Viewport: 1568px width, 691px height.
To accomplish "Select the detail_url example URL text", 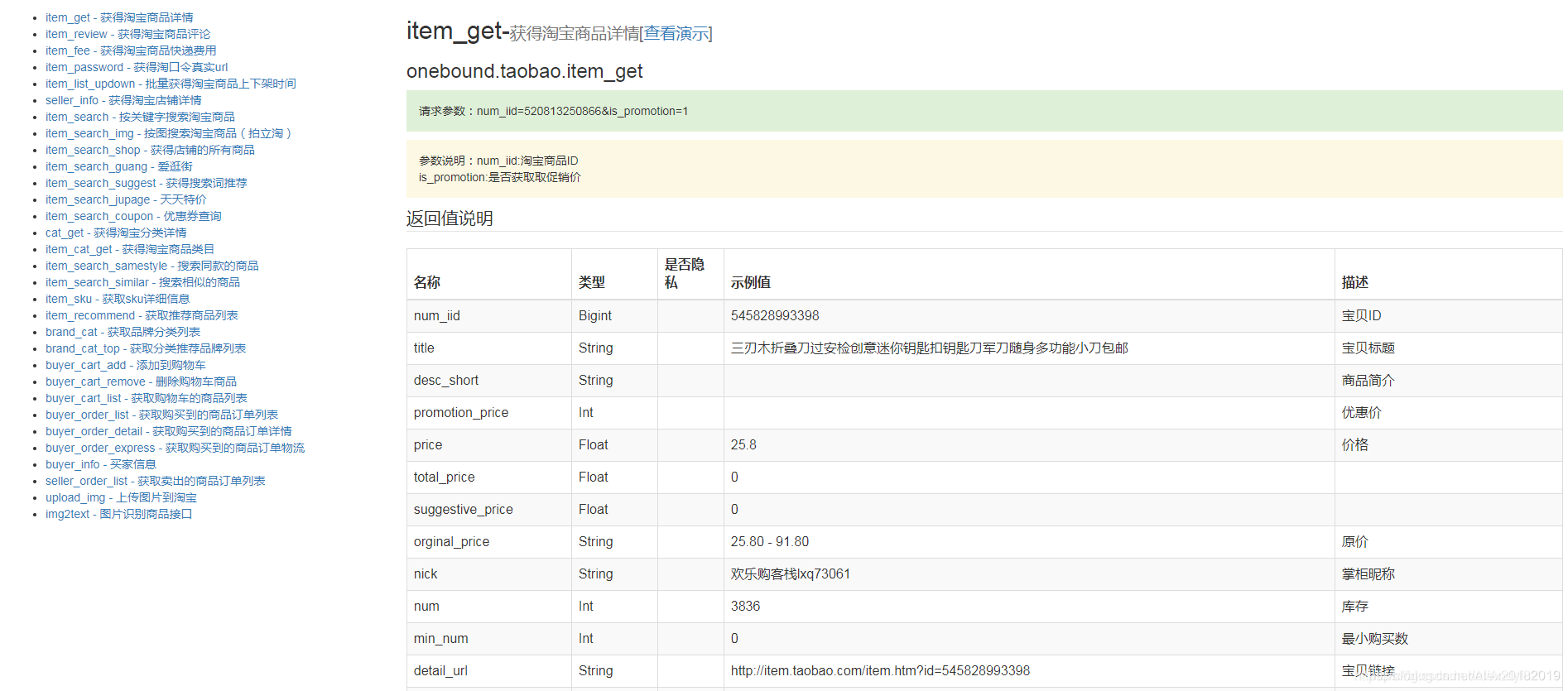I will (x=880, y=670).
